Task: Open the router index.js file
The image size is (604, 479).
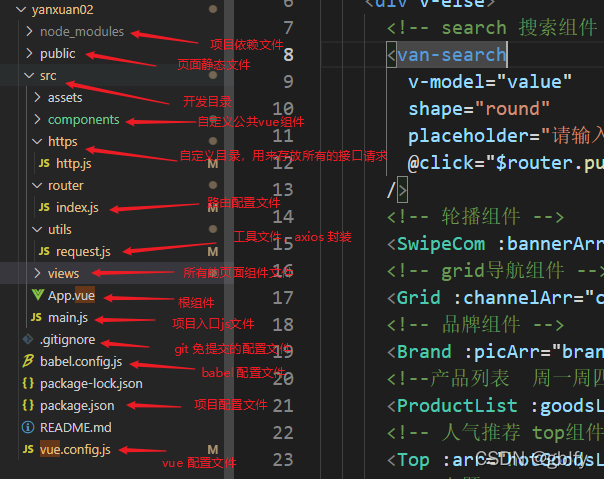Action: [77, 208]
